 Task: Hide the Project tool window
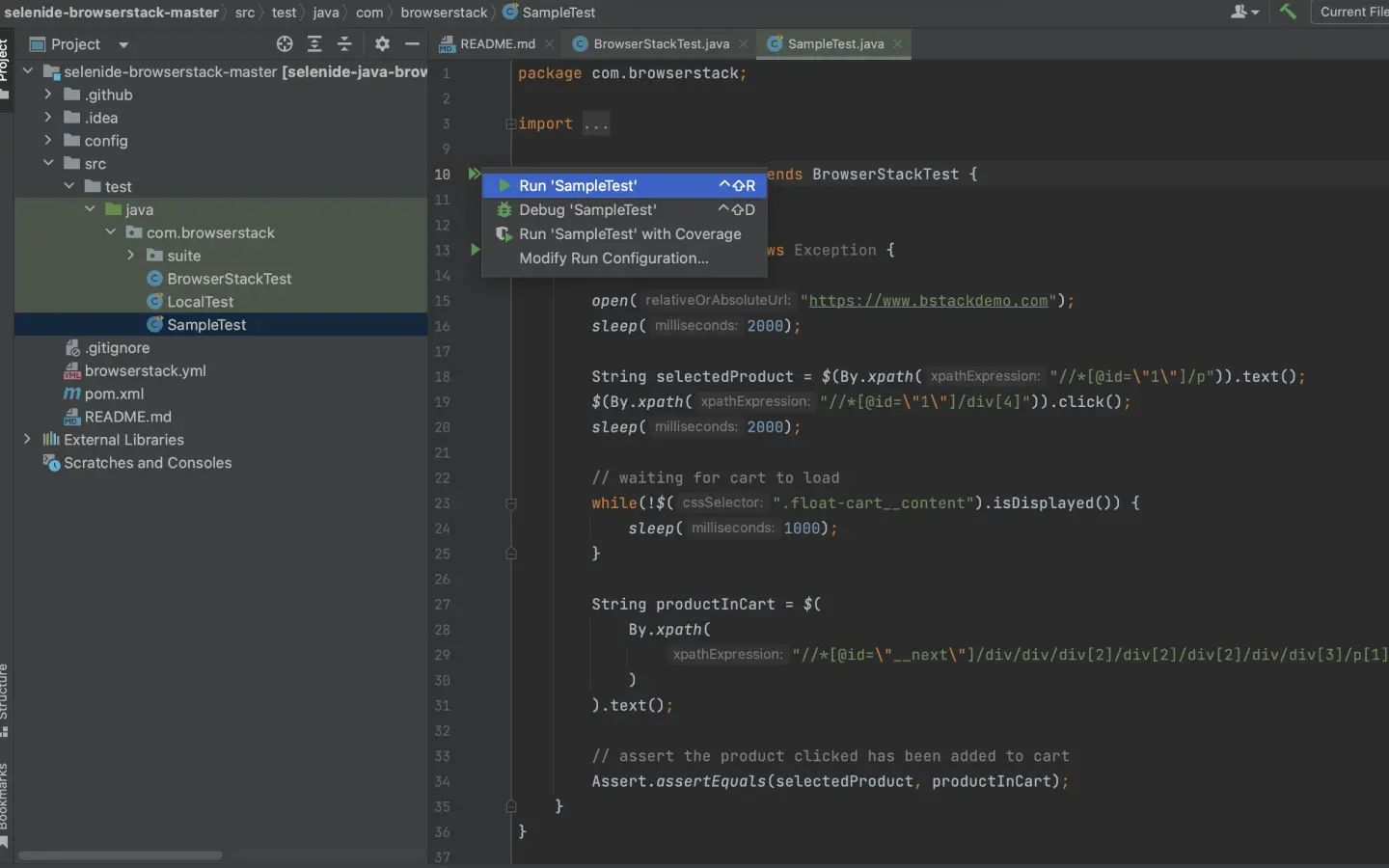412,44
